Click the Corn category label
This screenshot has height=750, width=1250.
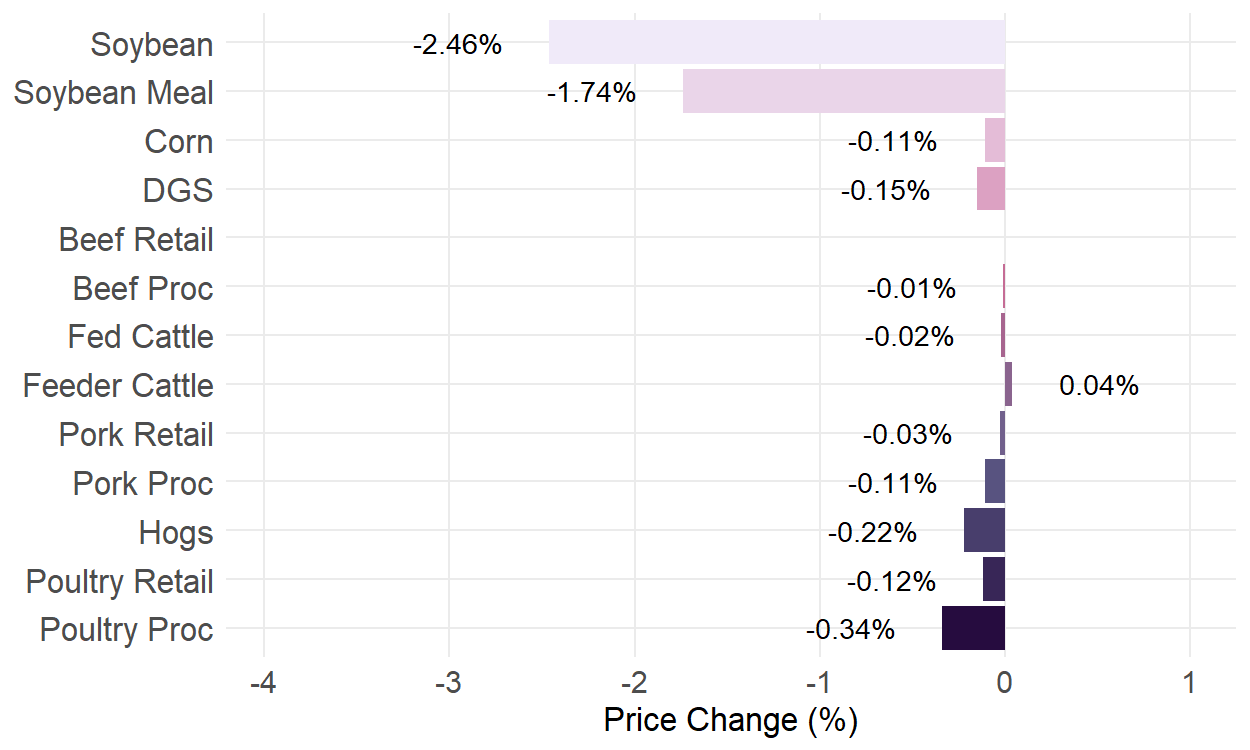(x=179, y=142)
